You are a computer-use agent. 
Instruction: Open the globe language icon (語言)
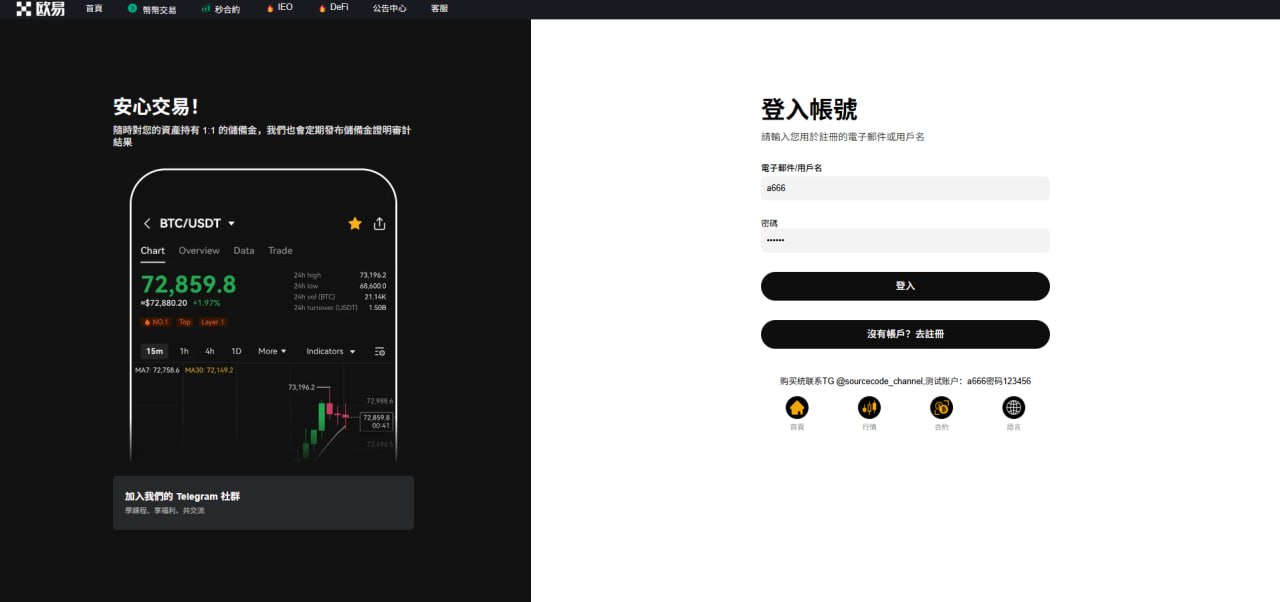(1014, 407)
